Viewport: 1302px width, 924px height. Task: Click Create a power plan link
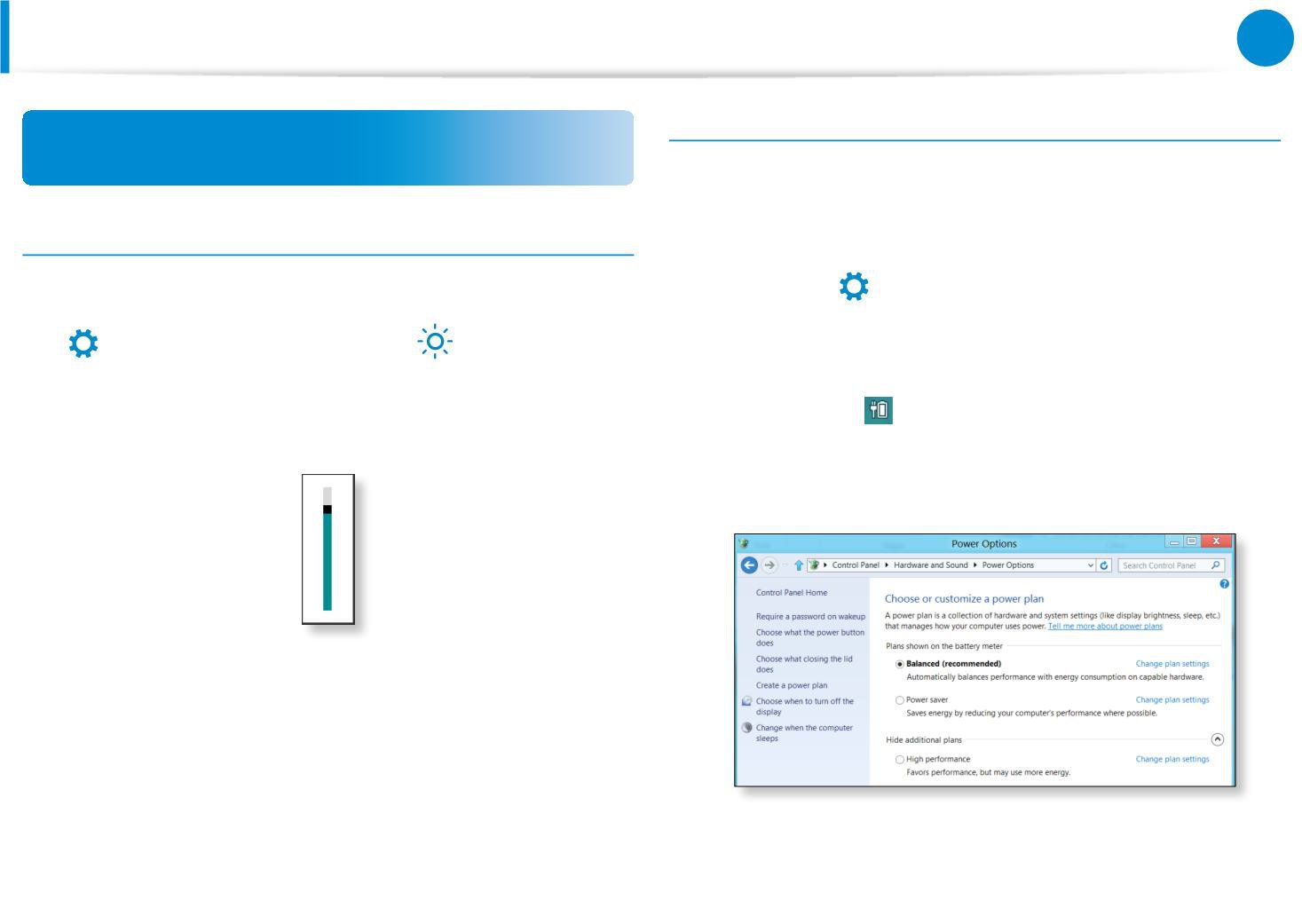(792, 686)
